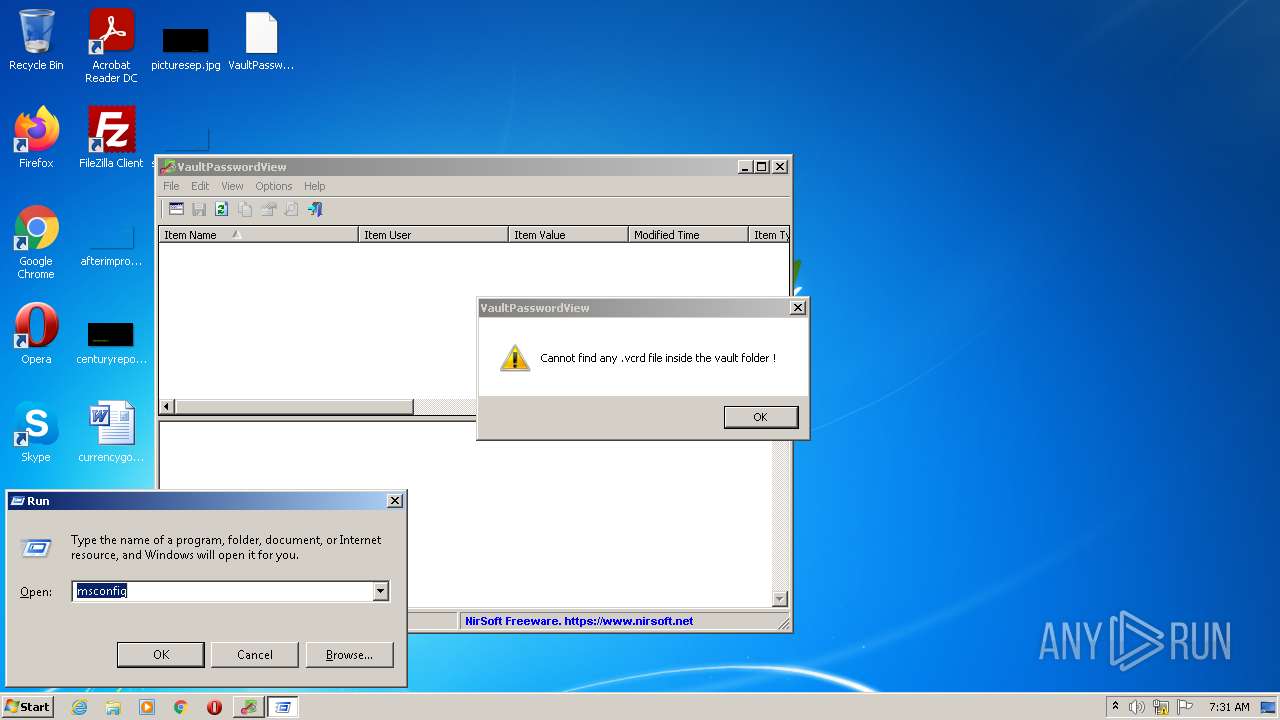Select the Acrobat Reader DC desktop icon
The image size is (1280, 720).
coord(111,47)
